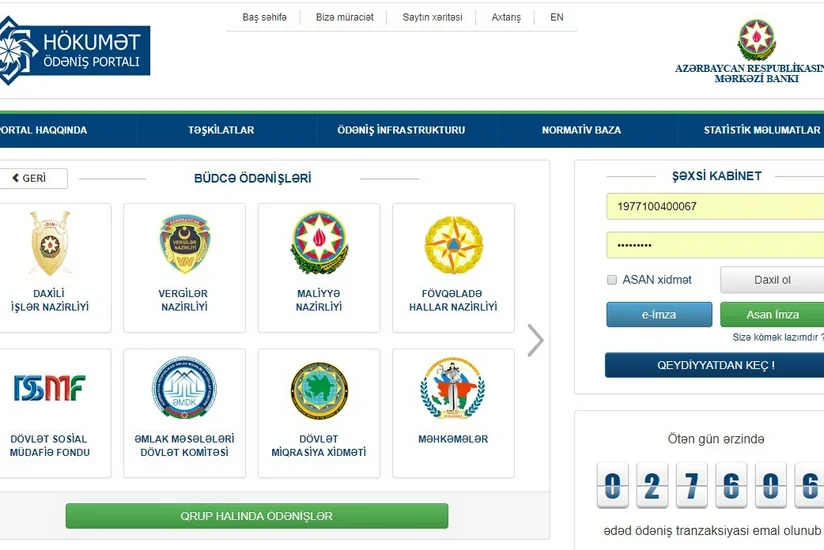Click the Büdcə Ödənişləri heading

253,179
